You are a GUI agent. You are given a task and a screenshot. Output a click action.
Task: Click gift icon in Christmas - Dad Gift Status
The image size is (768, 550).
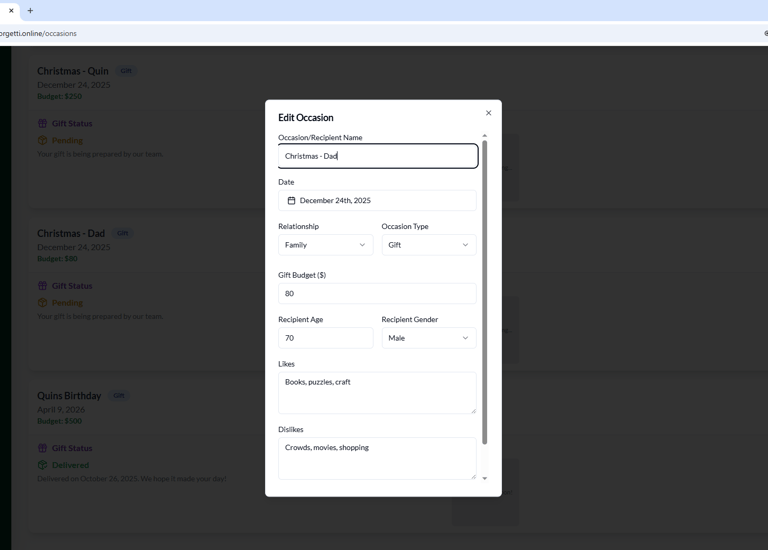coord(43,286)
